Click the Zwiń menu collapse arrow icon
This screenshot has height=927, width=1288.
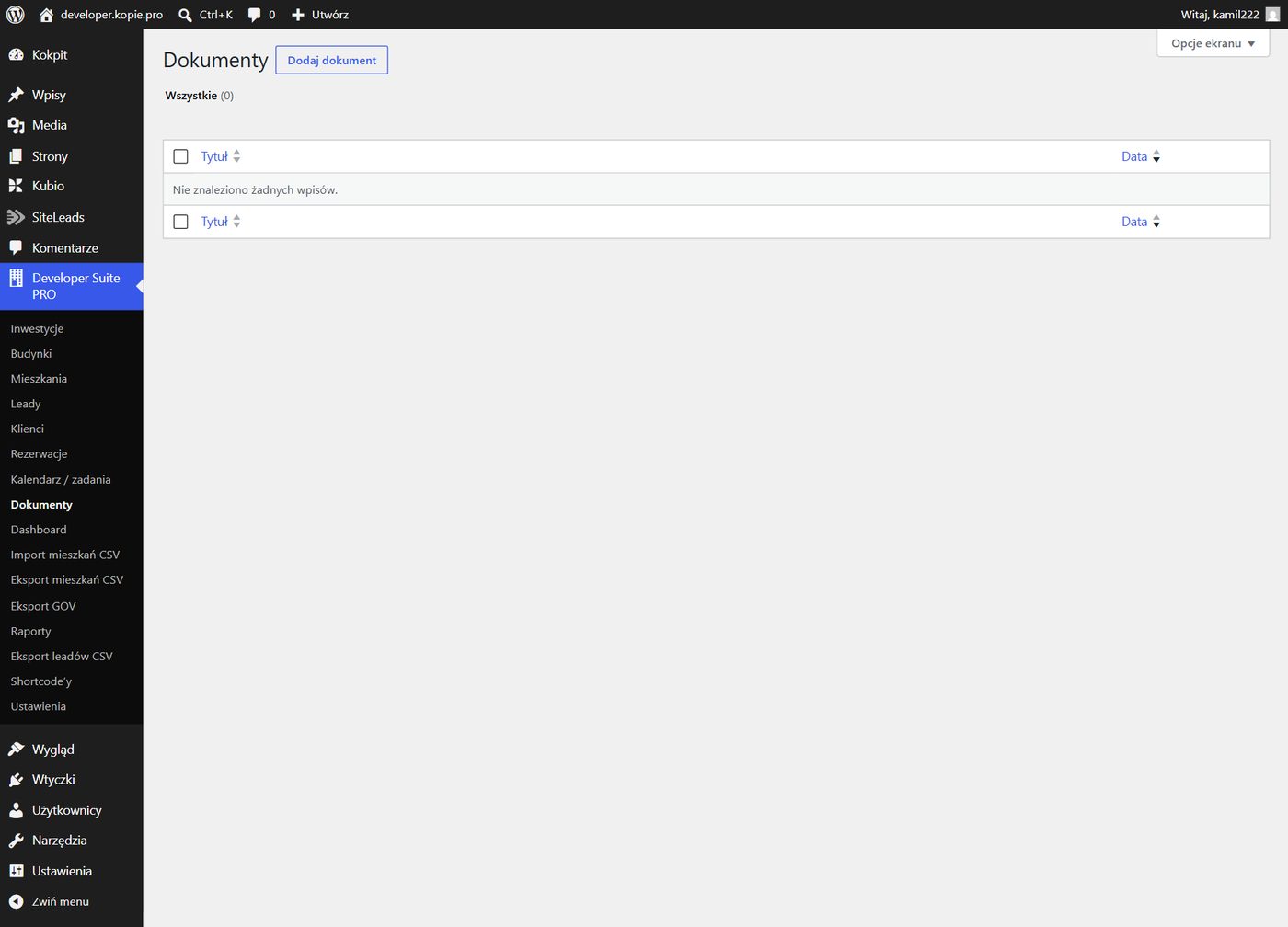16,901
